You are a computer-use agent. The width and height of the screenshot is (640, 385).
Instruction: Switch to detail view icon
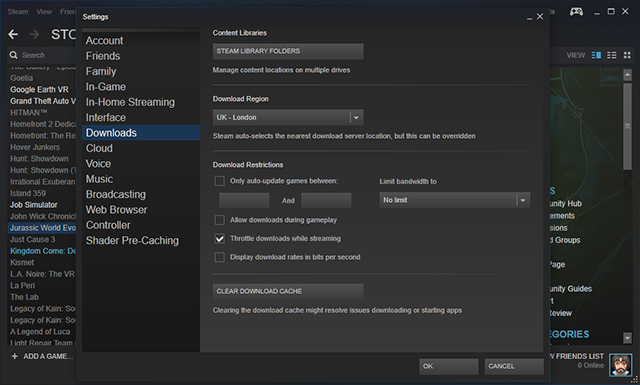(x=596, y=55)
